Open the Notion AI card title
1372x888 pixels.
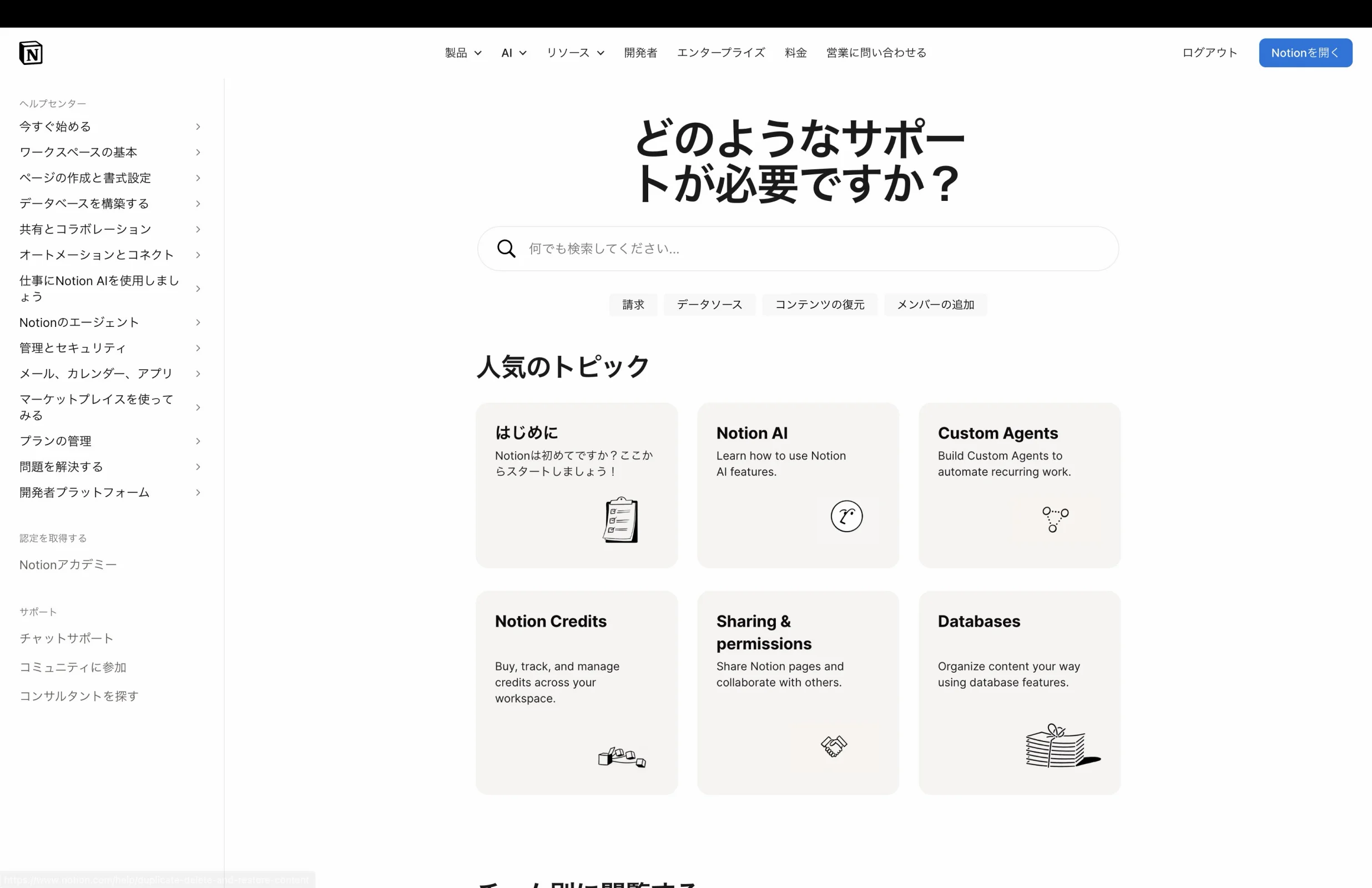point(751,433)
